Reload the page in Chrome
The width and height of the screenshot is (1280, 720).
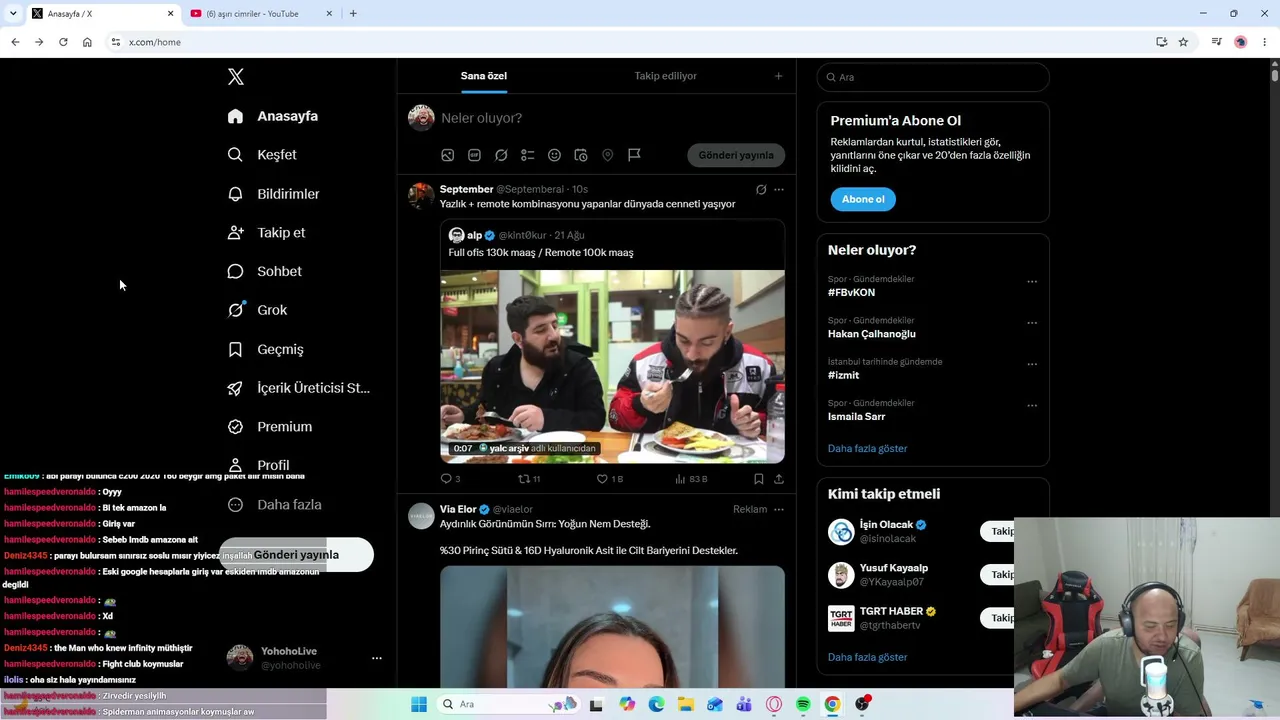(63, 42)
